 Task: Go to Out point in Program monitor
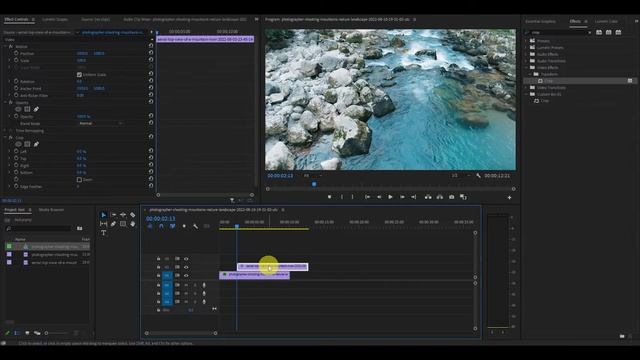pyautogui.click(x=413, y=197)
